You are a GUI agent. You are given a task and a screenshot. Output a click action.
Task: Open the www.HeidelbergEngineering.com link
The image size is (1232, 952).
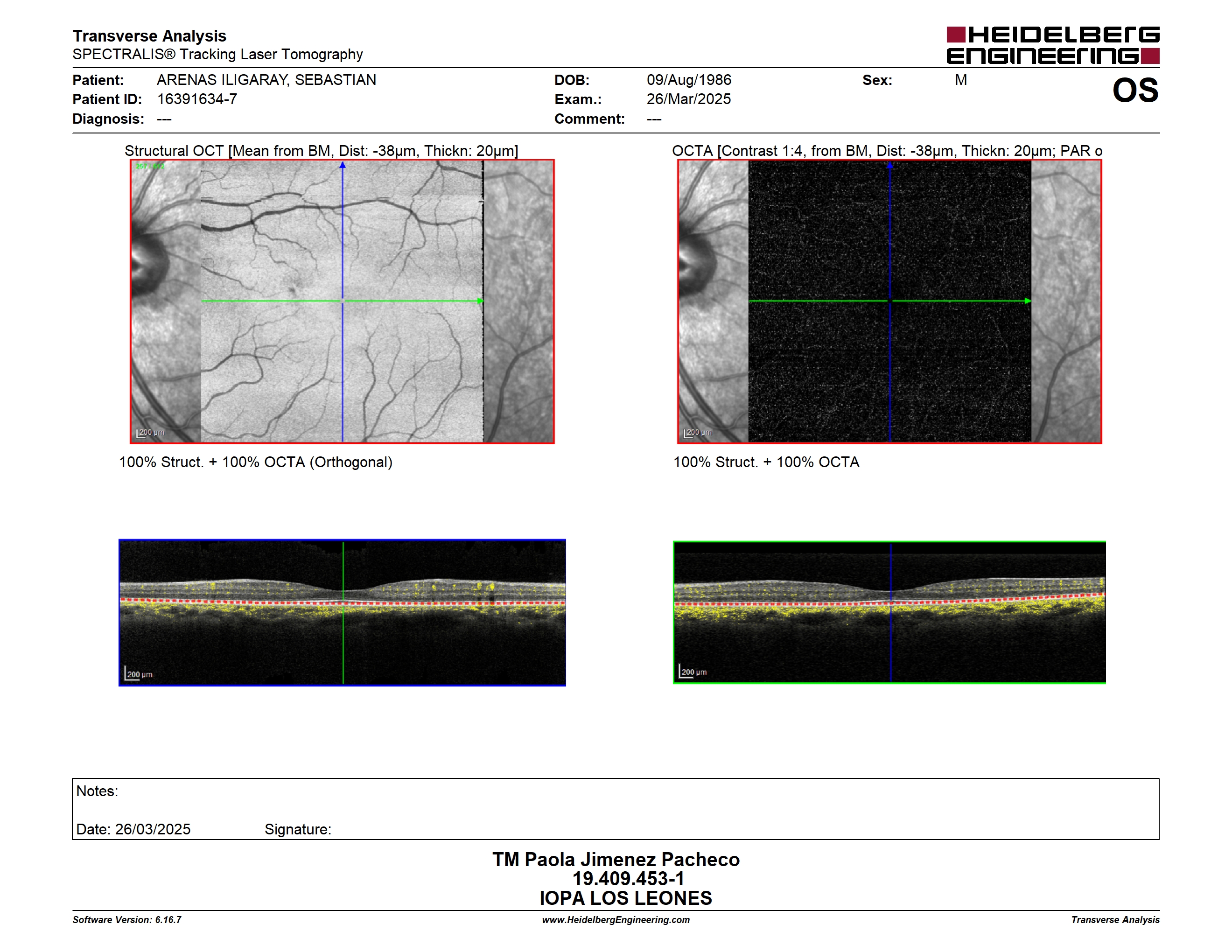tap(616, 919)
